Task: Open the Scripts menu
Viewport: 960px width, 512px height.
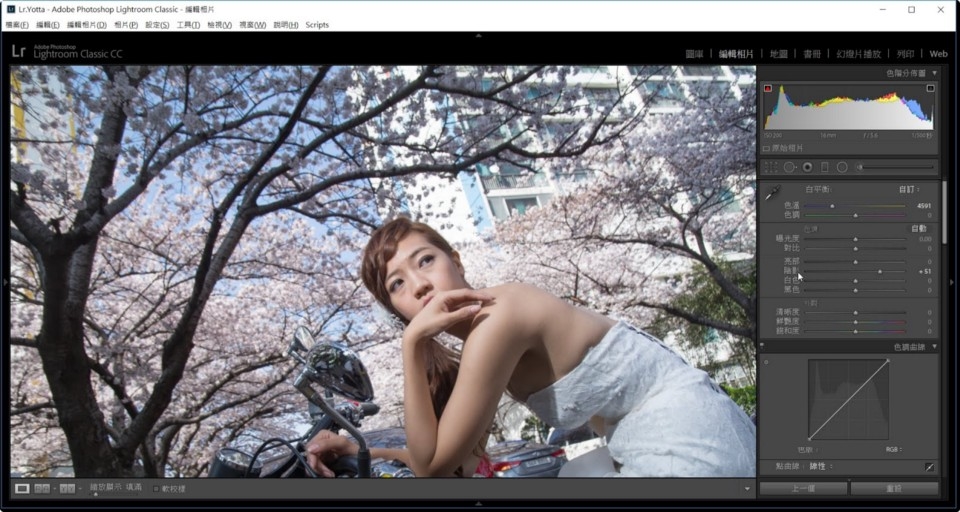Action: coord(317,25)
